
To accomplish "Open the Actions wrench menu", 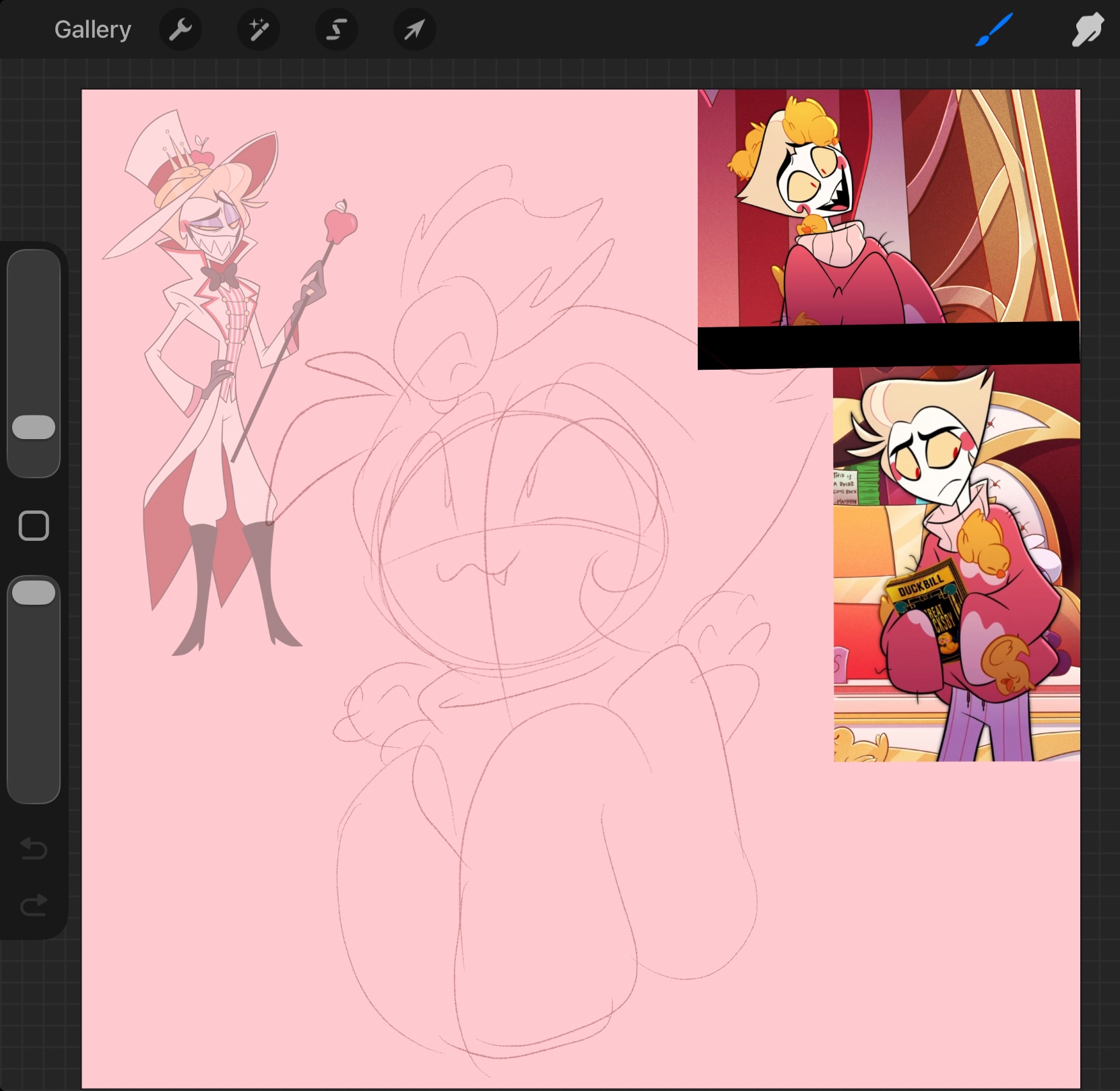I will tap(180, 30).
